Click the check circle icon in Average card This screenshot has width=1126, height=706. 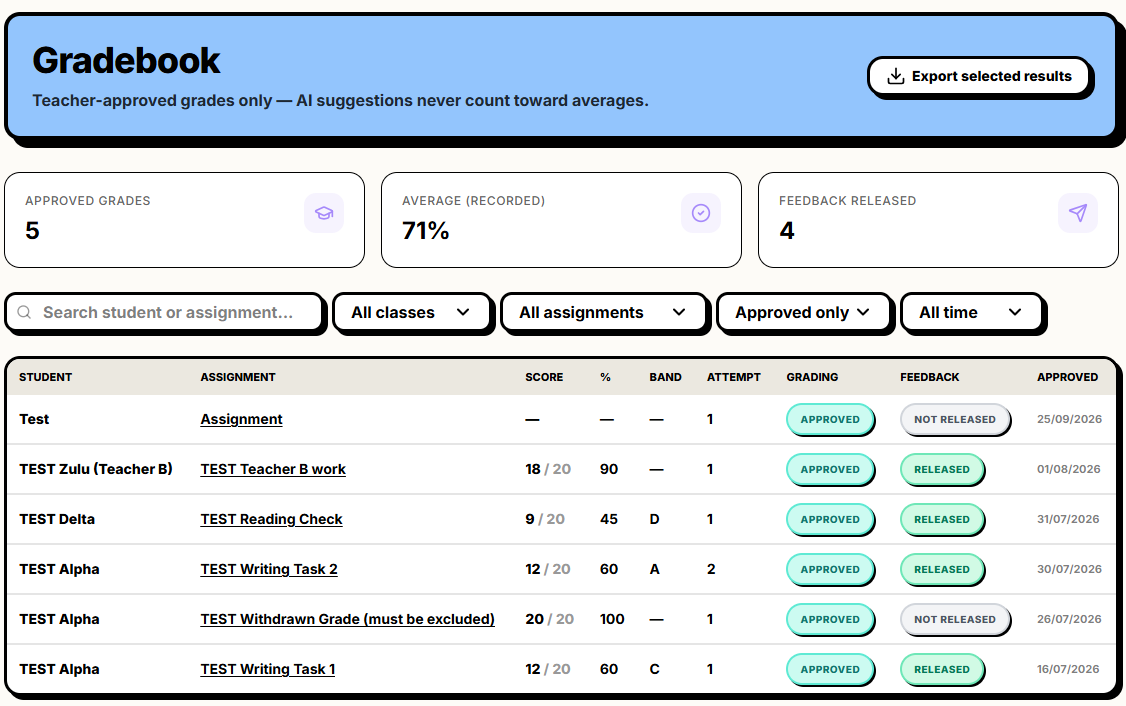point(701,213)
